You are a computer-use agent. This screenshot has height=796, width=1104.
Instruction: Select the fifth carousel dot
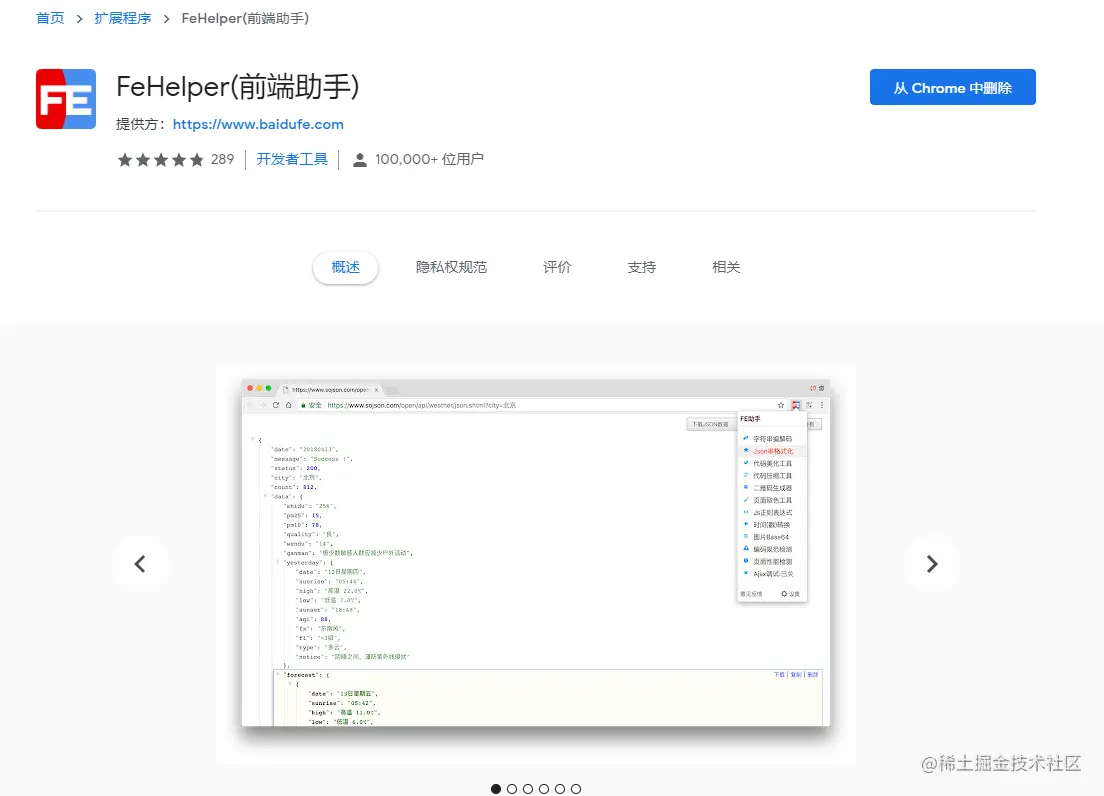pos(560,789)
